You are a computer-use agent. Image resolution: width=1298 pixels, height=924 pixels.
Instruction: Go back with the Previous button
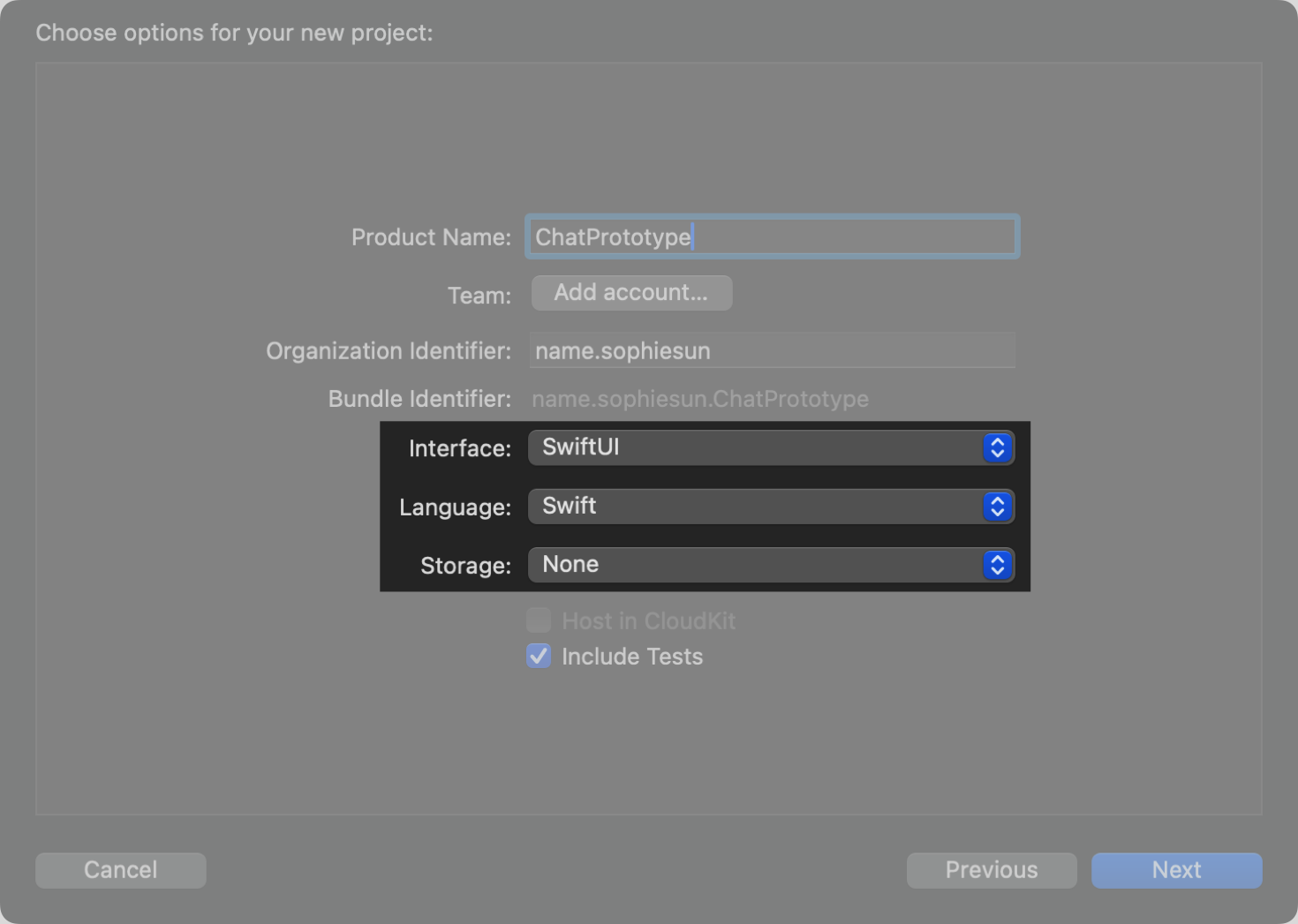coord(992,870)
